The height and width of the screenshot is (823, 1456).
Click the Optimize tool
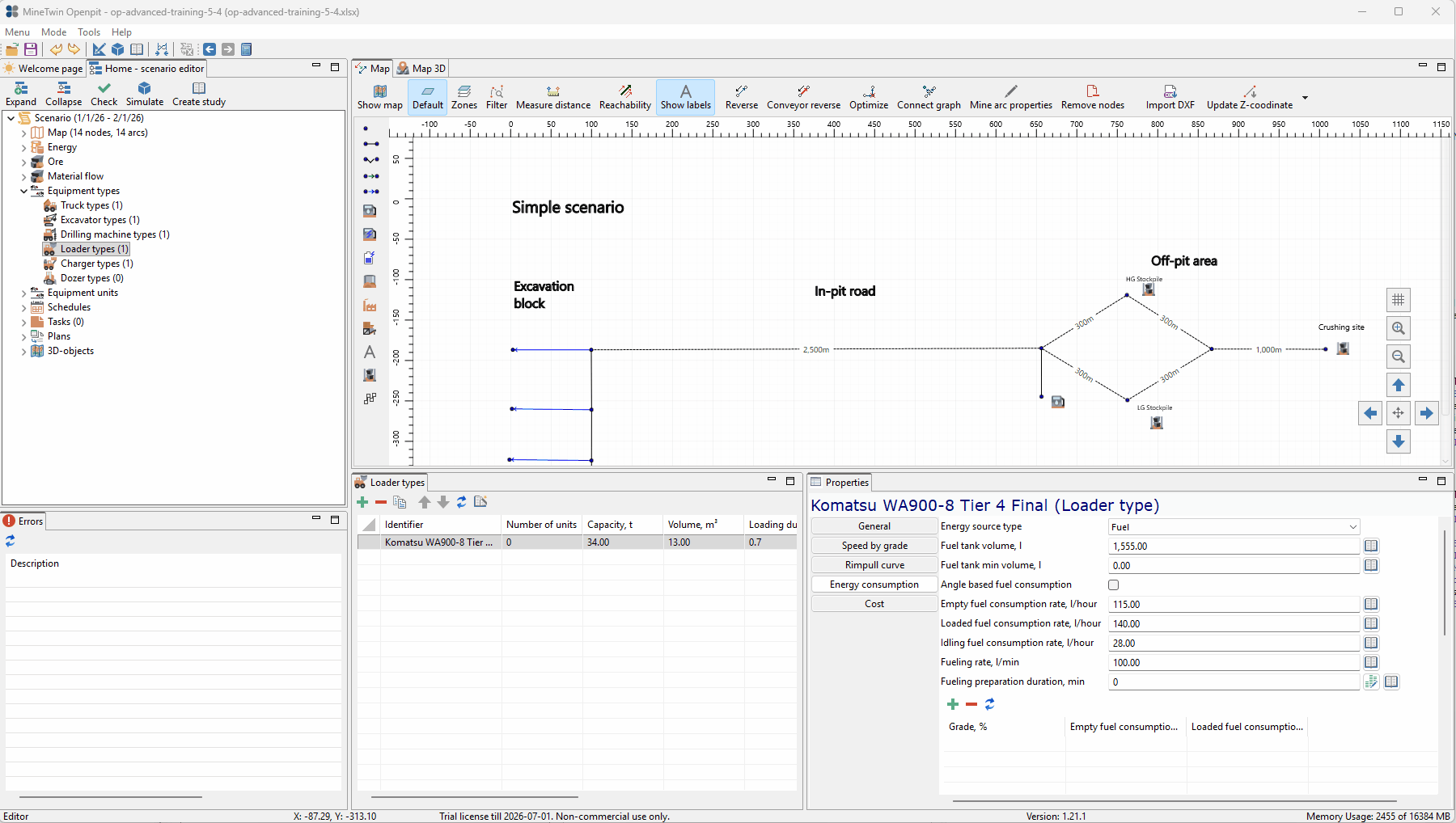point(869,97)
